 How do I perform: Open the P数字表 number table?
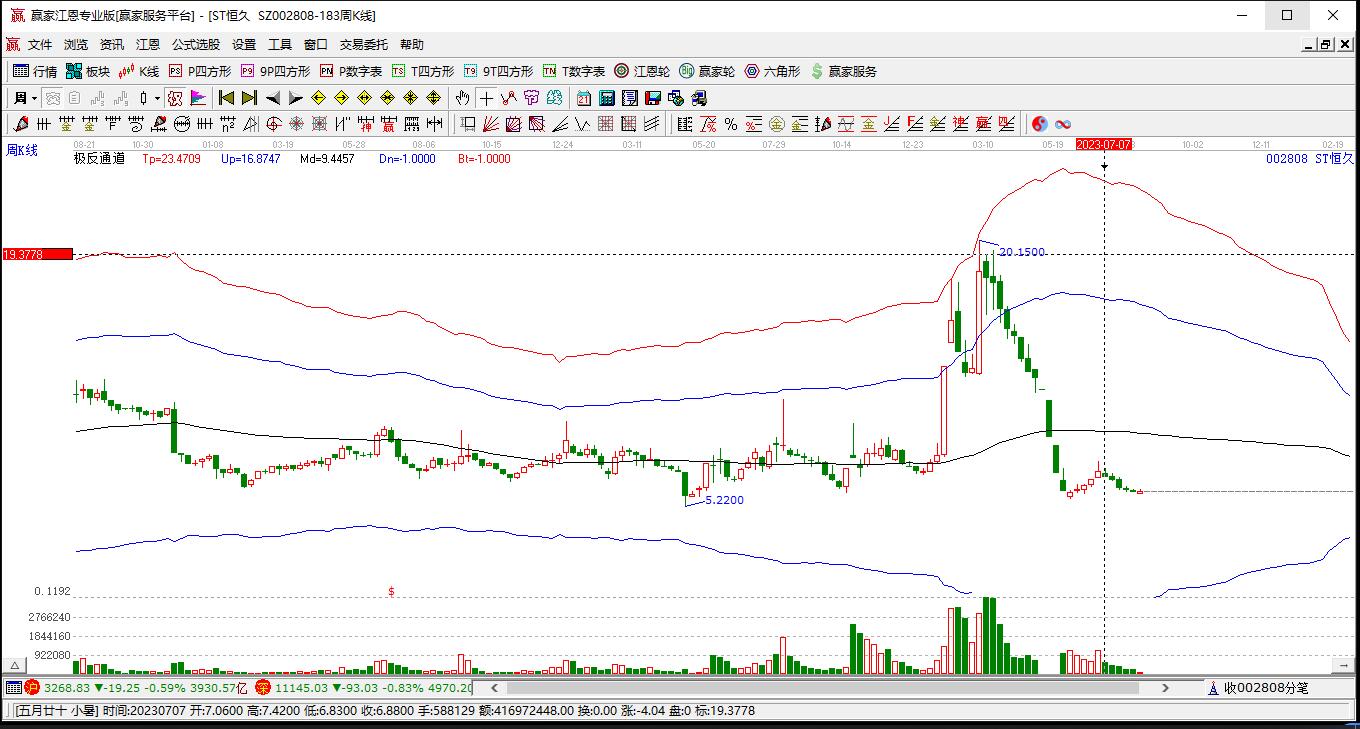click(351, 71)
